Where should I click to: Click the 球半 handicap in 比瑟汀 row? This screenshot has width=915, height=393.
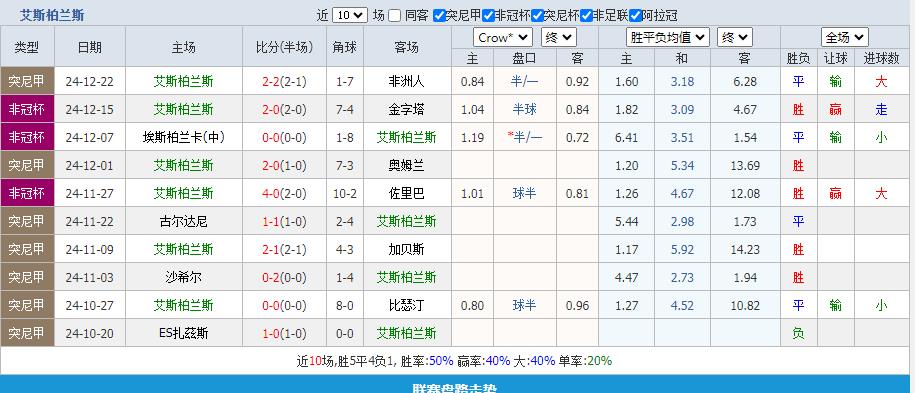click(x=525, y=305)
